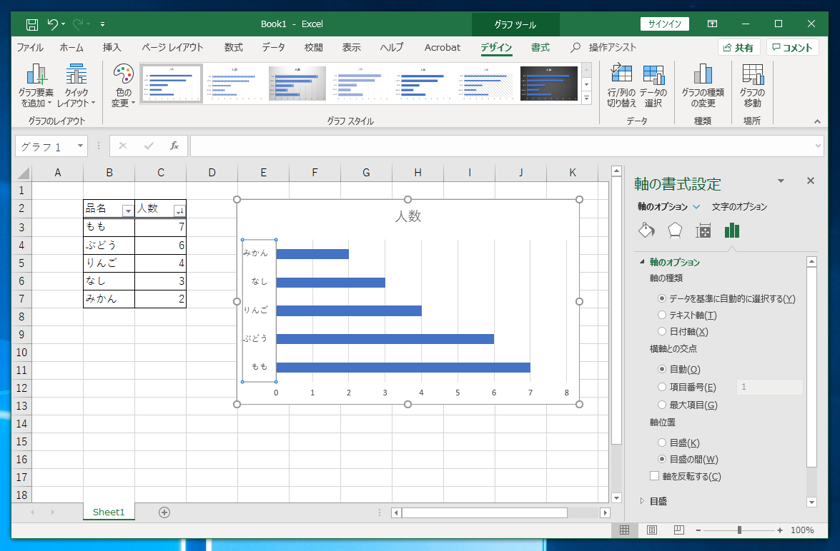Switch to the ページレイアウト tab

172,48
